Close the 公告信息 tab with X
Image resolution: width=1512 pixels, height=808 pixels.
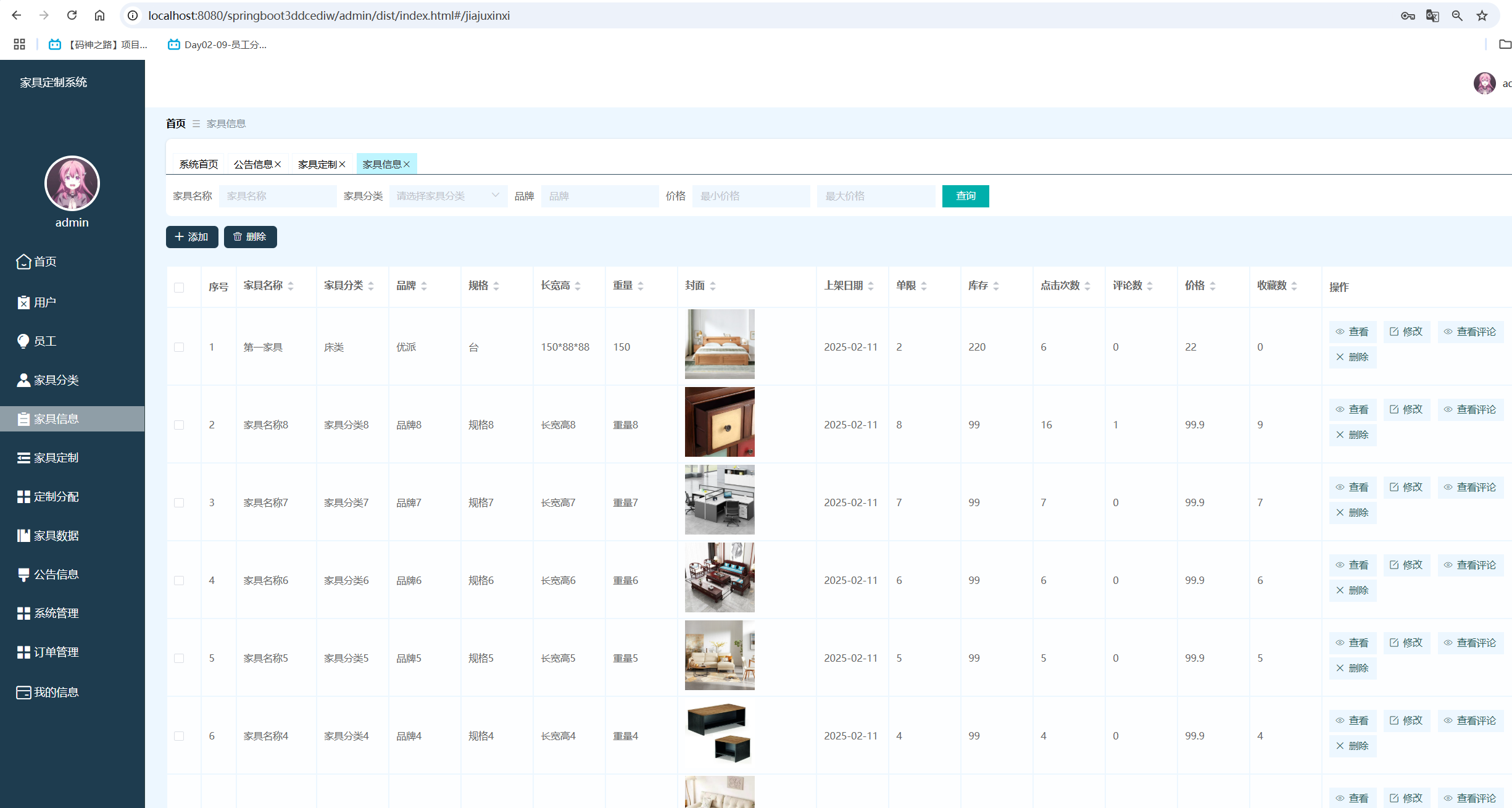click(278, 164)
